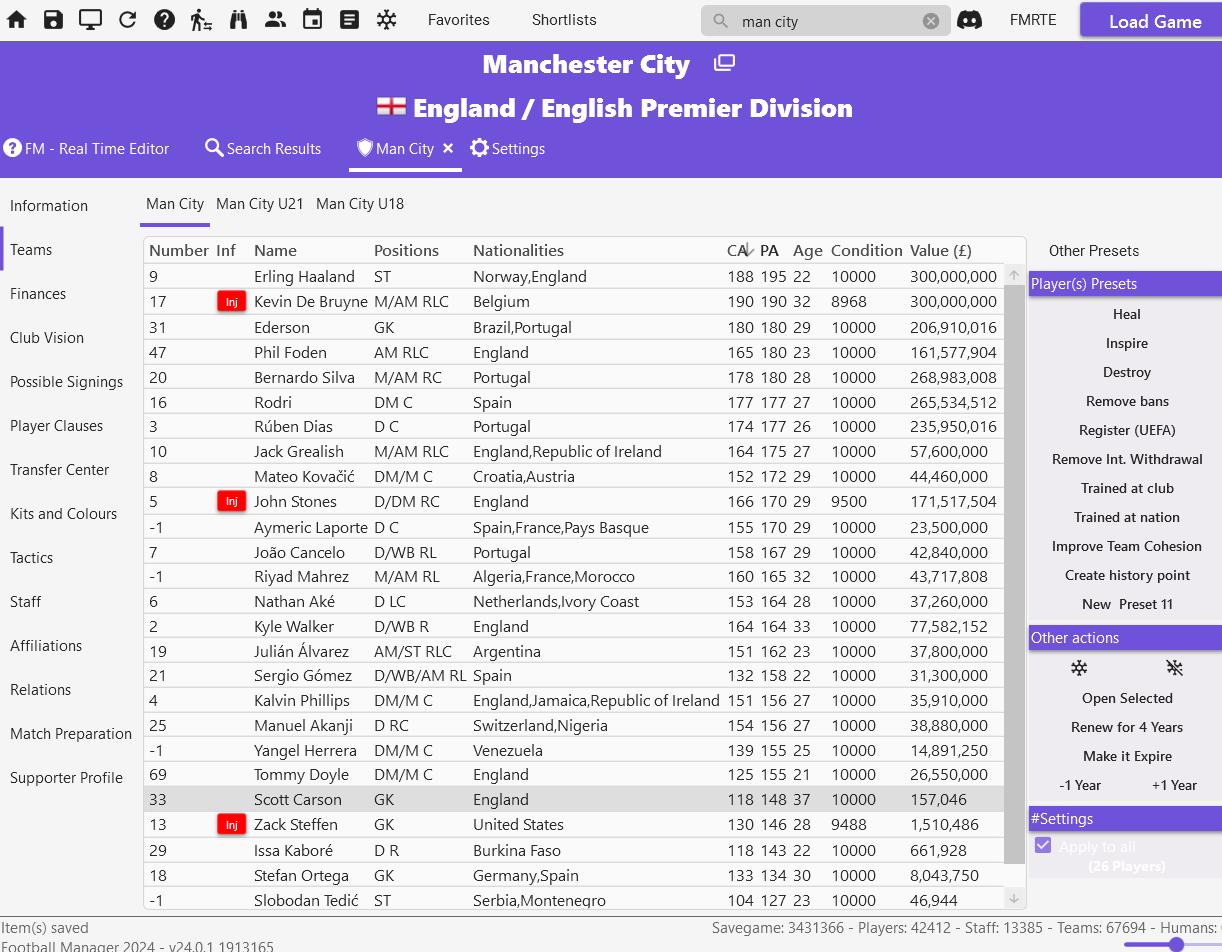The image size is (1222, 952).
Task: Click the player table scroll down arrow
Action: 1014,899
